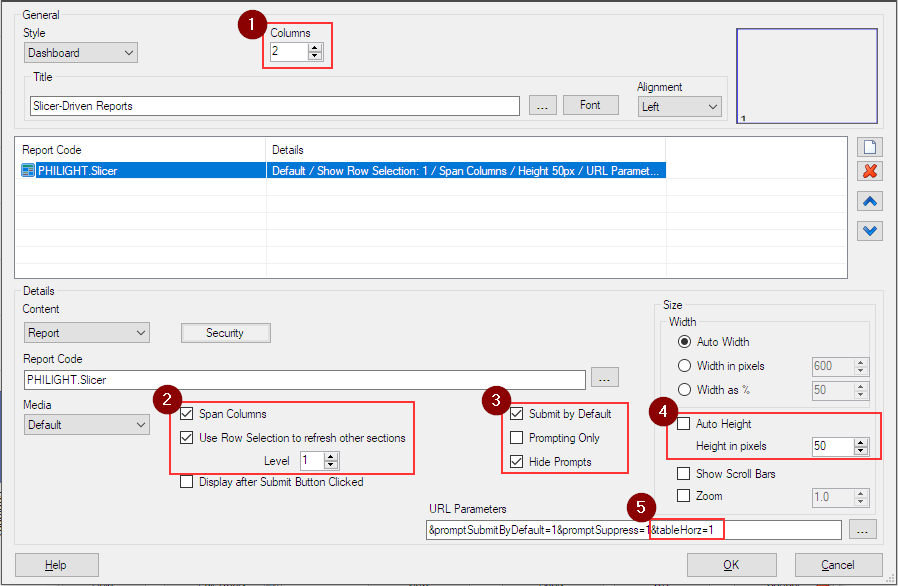The width and height of the screenshot is (898, 586).
Task: Click the Default / Show Row Selection details cell
Action: tap(466, 170)
